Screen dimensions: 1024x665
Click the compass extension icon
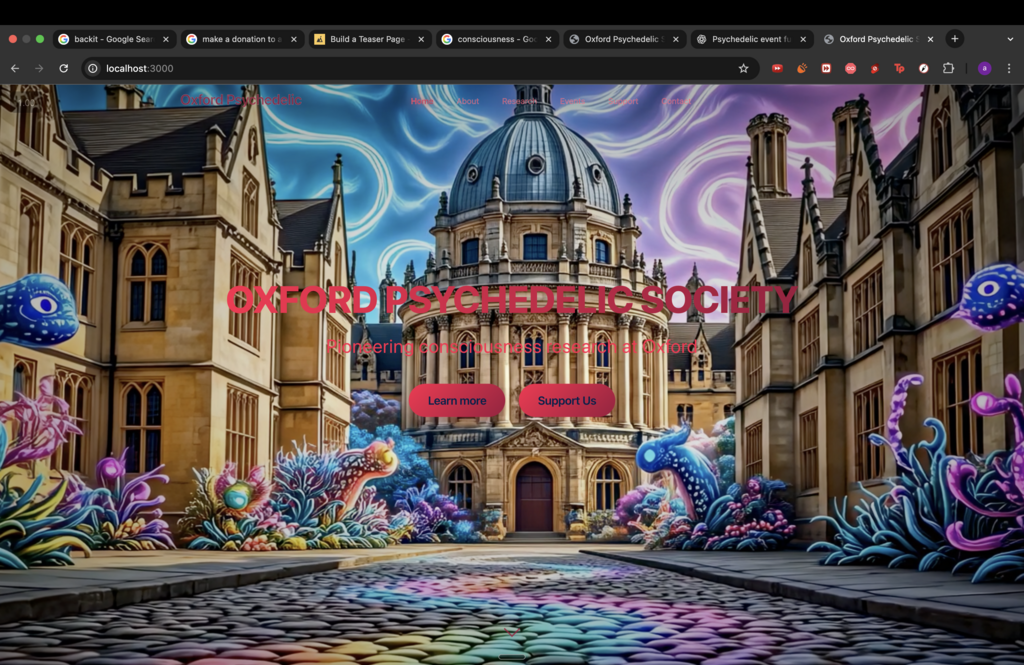pos(923,68)
